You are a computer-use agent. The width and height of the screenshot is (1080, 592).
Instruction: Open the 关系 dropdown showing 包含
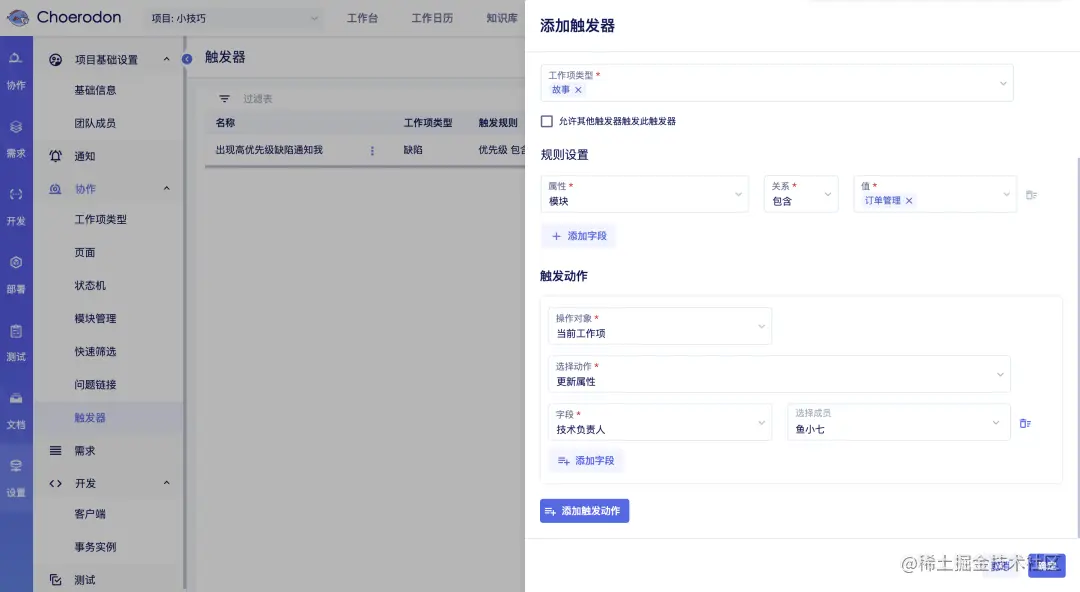coord(801,194)
